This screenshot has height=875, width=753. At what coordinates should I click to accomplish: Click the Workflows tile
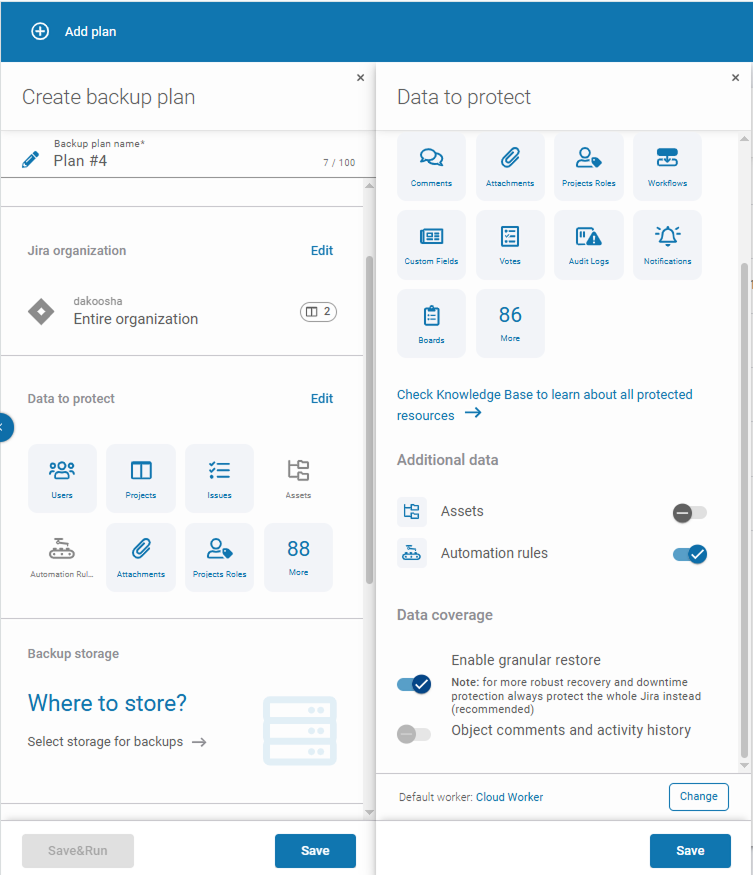coord(668,166)
